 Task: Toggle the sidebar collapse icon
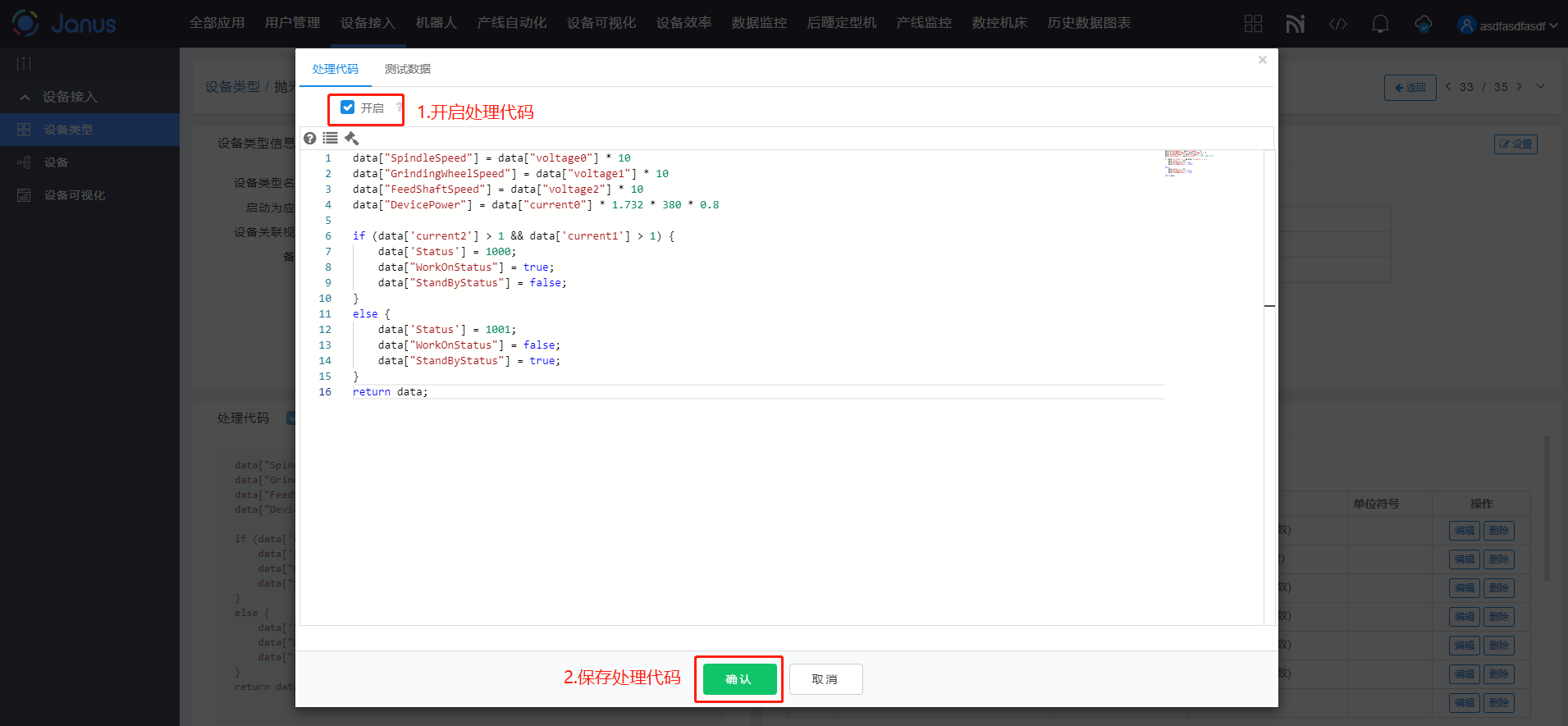click(24, 63)
